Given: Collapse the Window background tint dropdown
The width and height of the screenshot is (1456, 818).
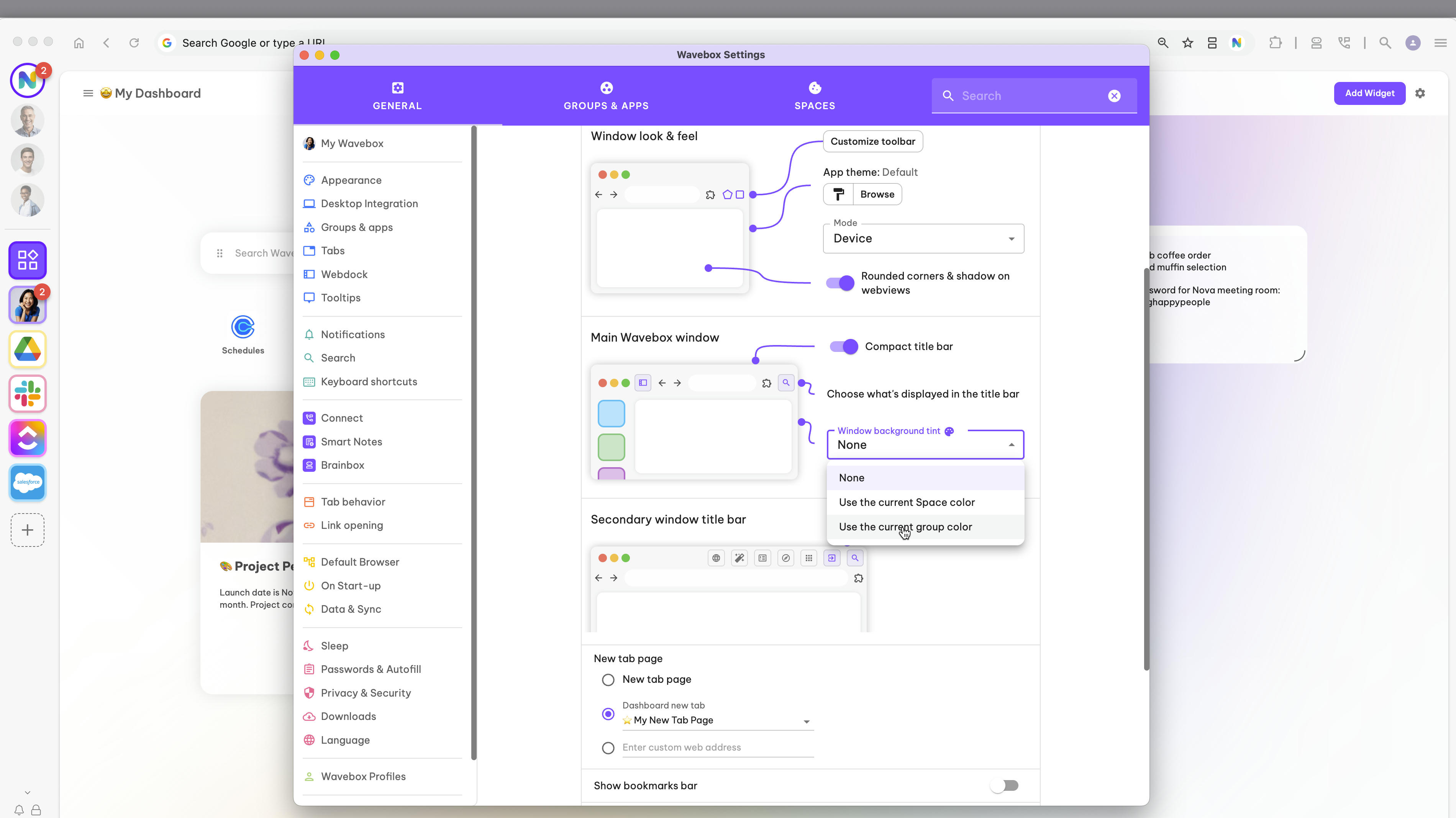Looking at the screenshot, I should 925,445.
